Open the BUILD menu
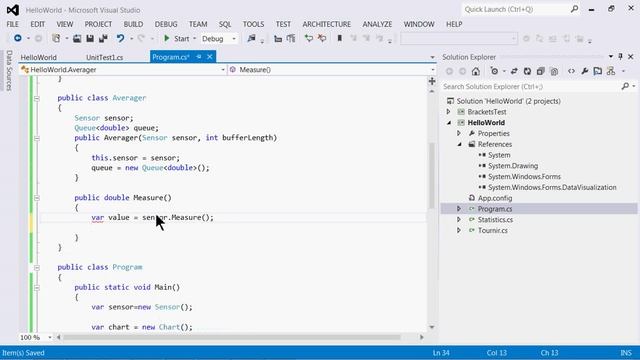The height and width of the screenshot is (360, 640). point(133,24)
